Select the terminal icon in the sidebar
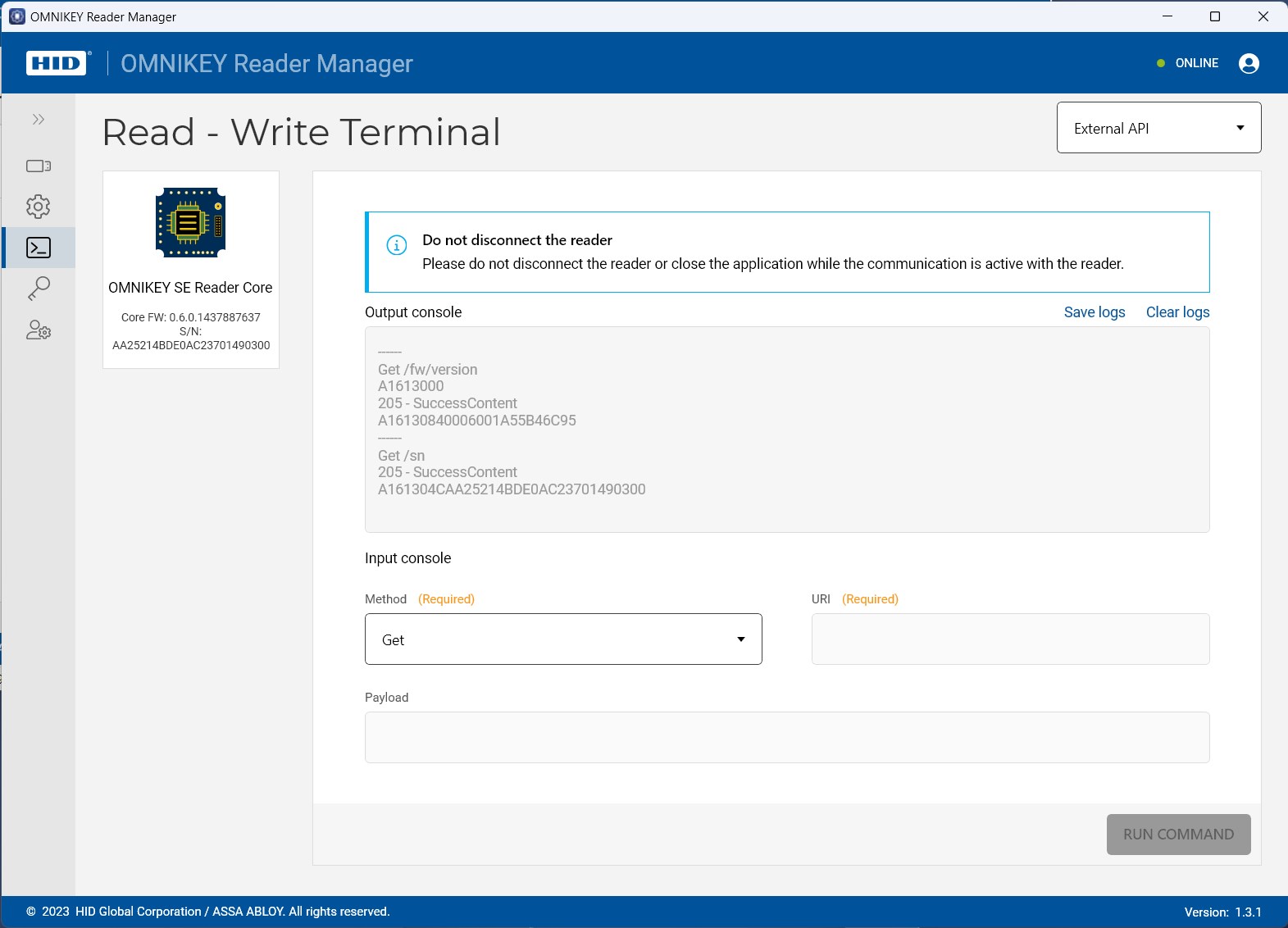Viewport: 1288px width, 928px height. pyautogui.click(x=39, y=248)
